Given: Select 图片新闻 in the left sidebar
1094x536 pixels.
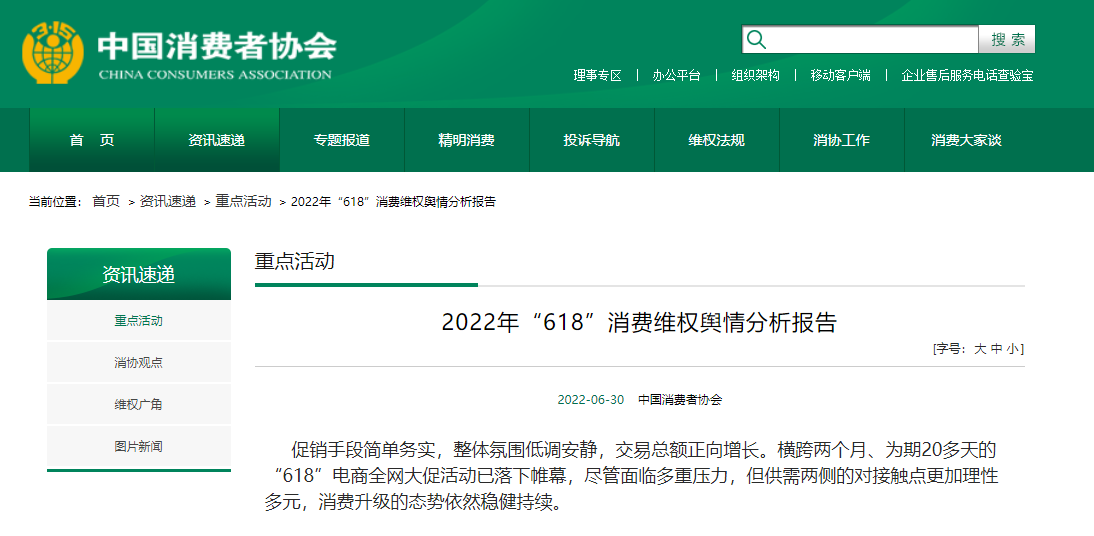Looking at the screenshot, I should [139, 447].
